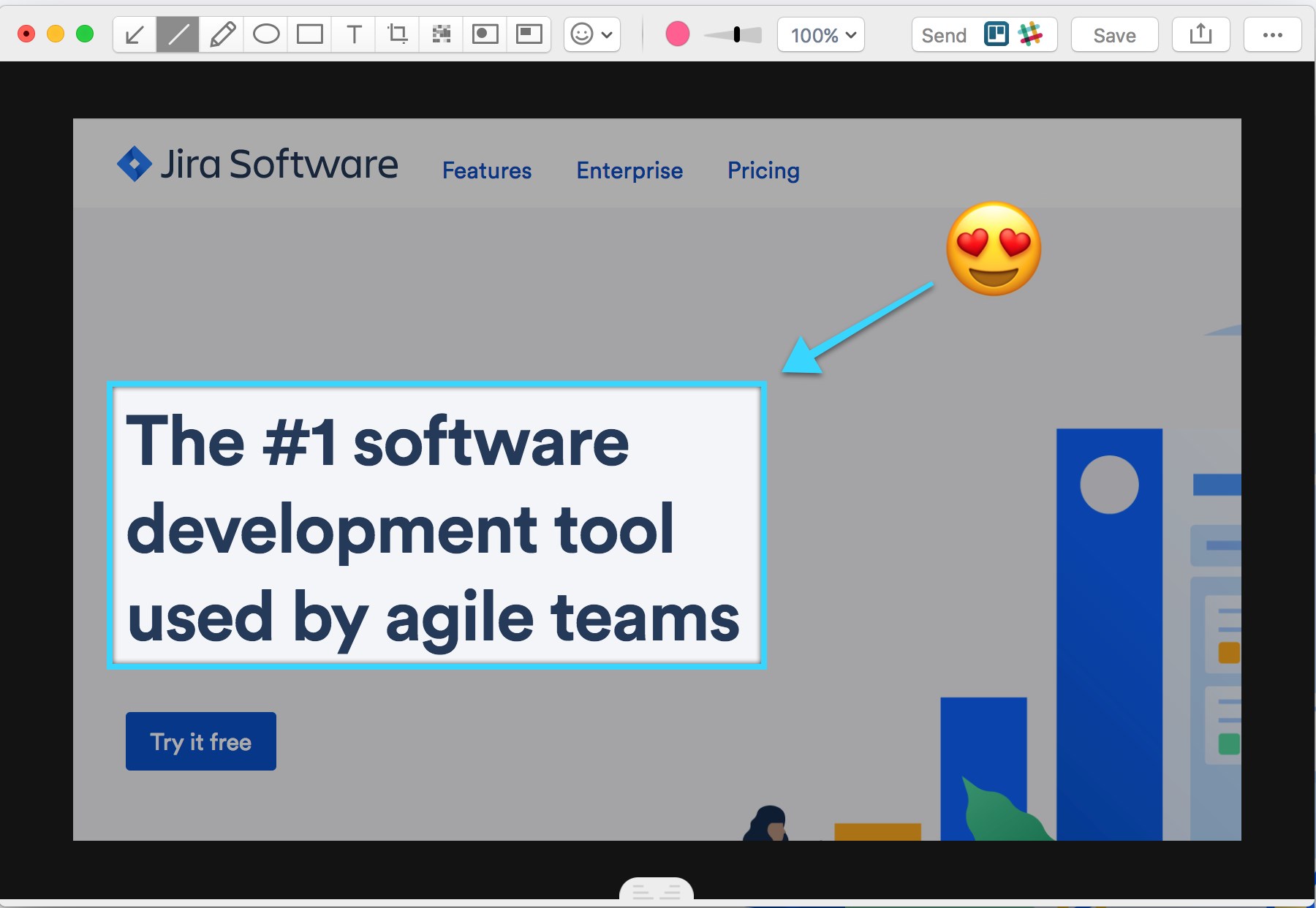Open the 100% zoom level dropdown
Image resolution: width=1316 pixels, height=908 pixels.
coord(821,35)
